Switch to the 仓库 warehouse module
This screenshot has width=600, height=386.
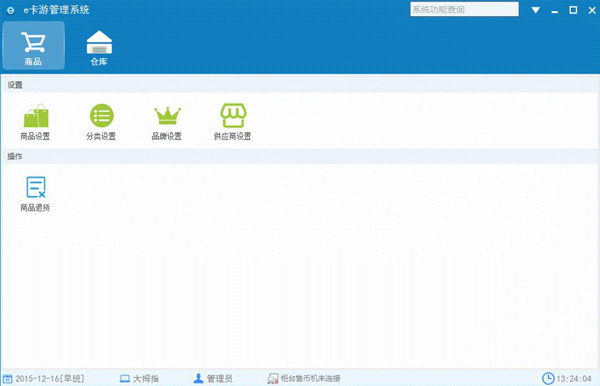(x=99, y=47)
